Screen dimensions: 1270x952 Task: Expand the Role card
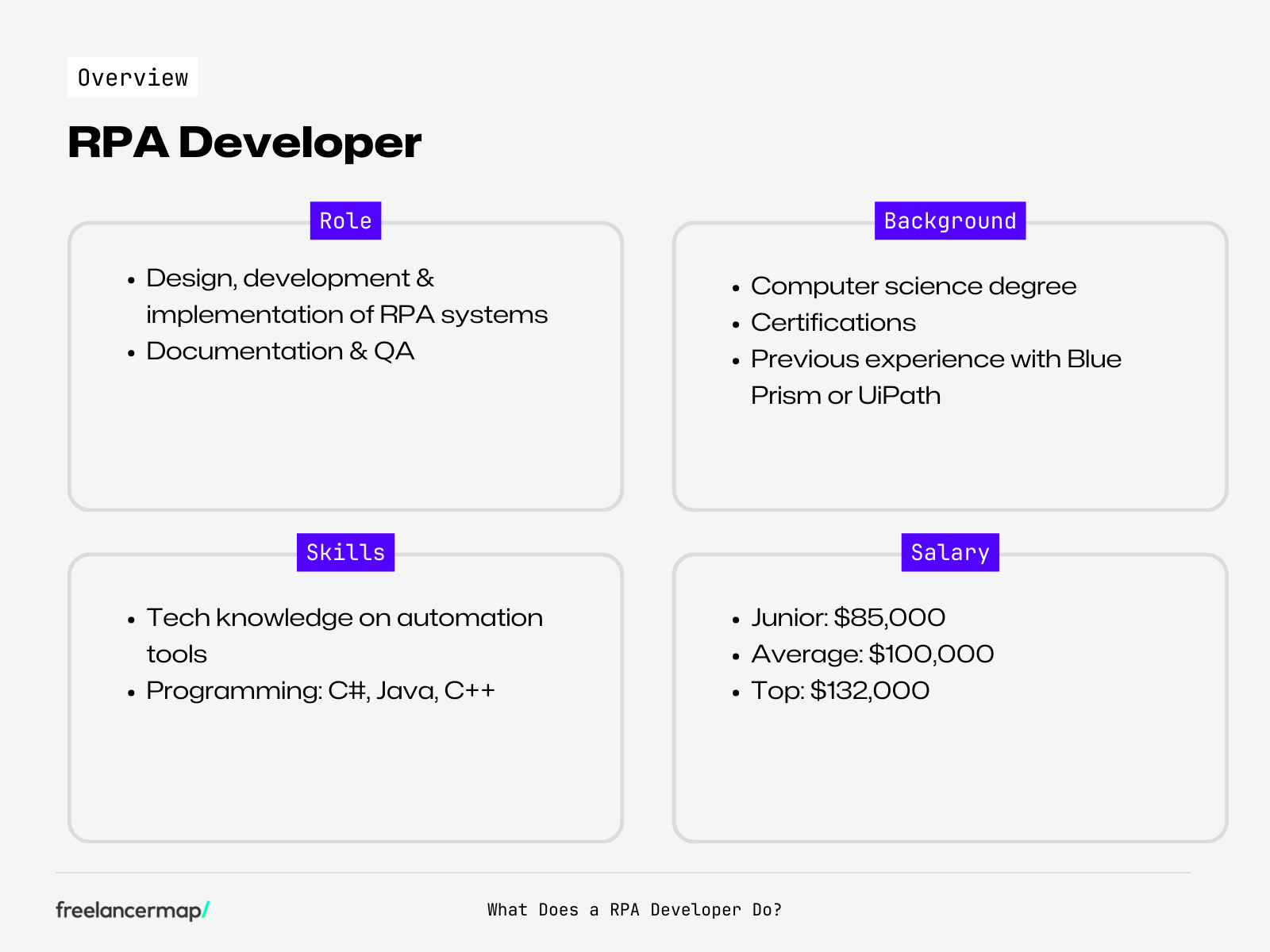[x=347, y=367]
